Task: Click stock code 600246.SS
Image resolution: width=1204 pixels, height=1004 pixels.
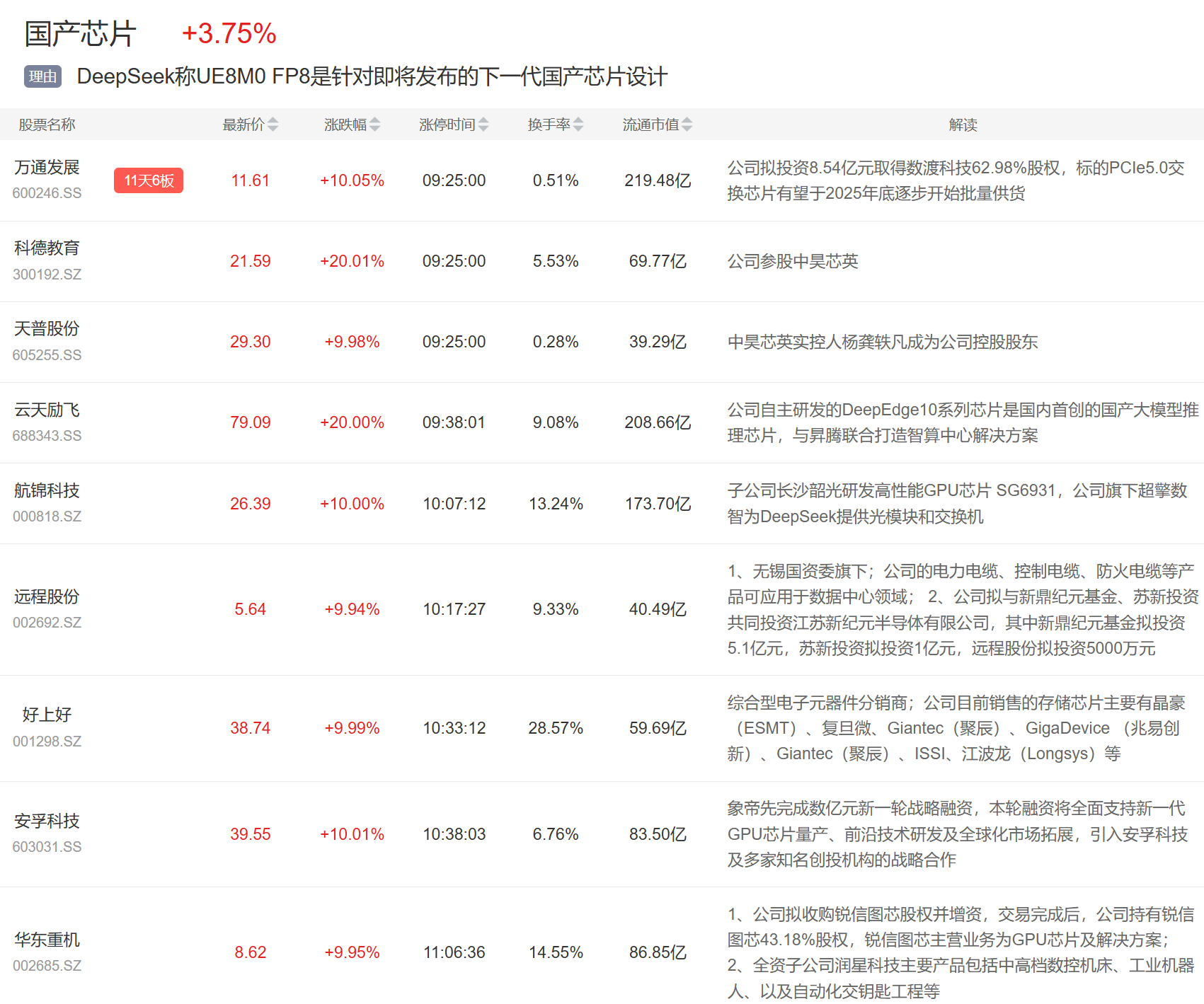Action: coord(47,193)
